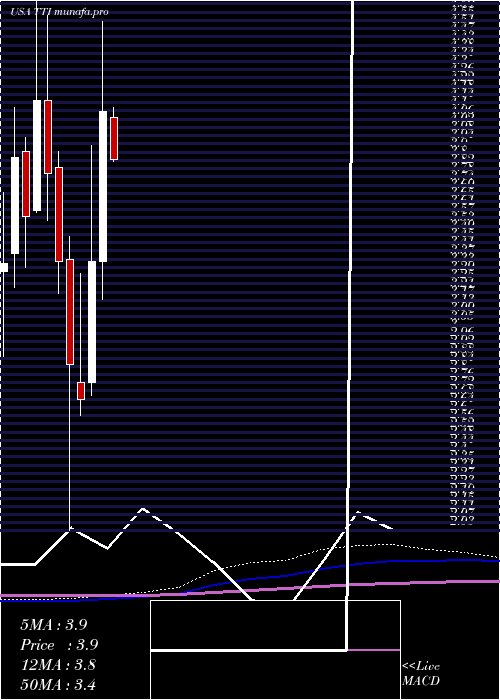Click the price axis scale on the right
Image resolution: width=500 pixels, height=700 pixels.
[463, 263]
